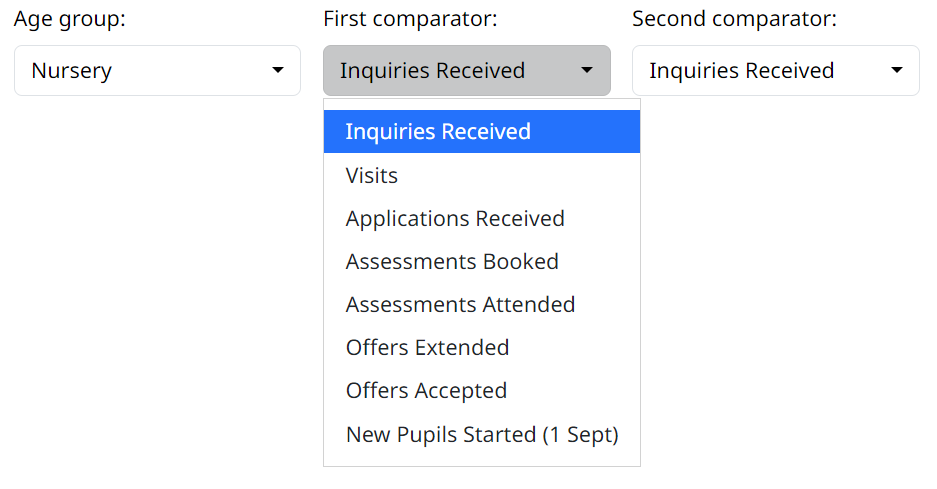937x489 pixels.
Task: Choose Assessments Attended option
Action: coord(460,305)
